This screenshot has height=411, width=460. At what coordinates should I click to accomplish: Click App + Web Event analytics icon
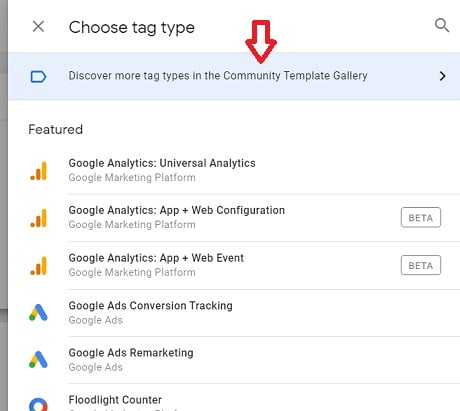(39, 266)
